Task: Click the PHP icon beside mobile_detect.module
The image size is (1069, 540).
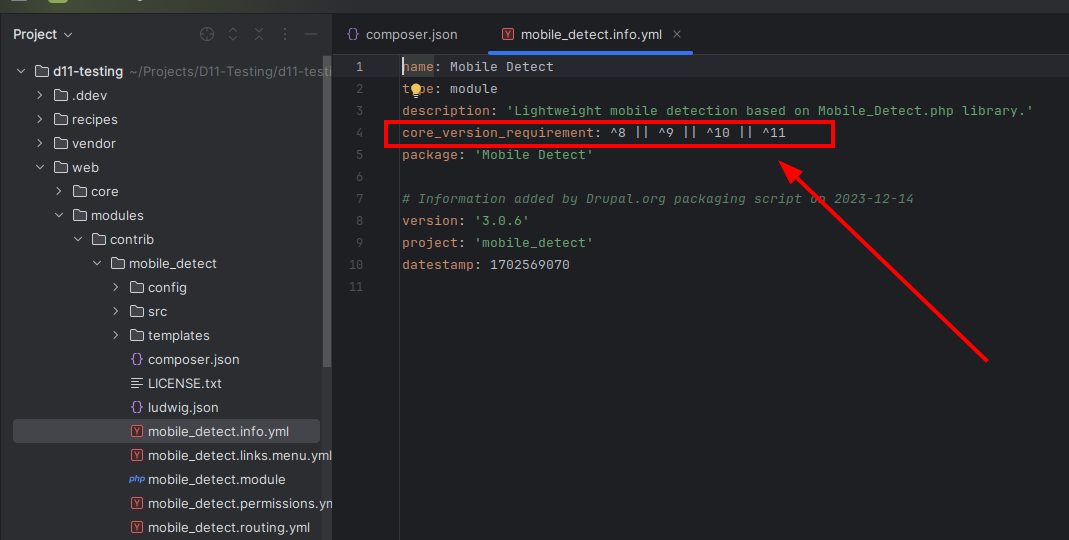Action: 137,479
